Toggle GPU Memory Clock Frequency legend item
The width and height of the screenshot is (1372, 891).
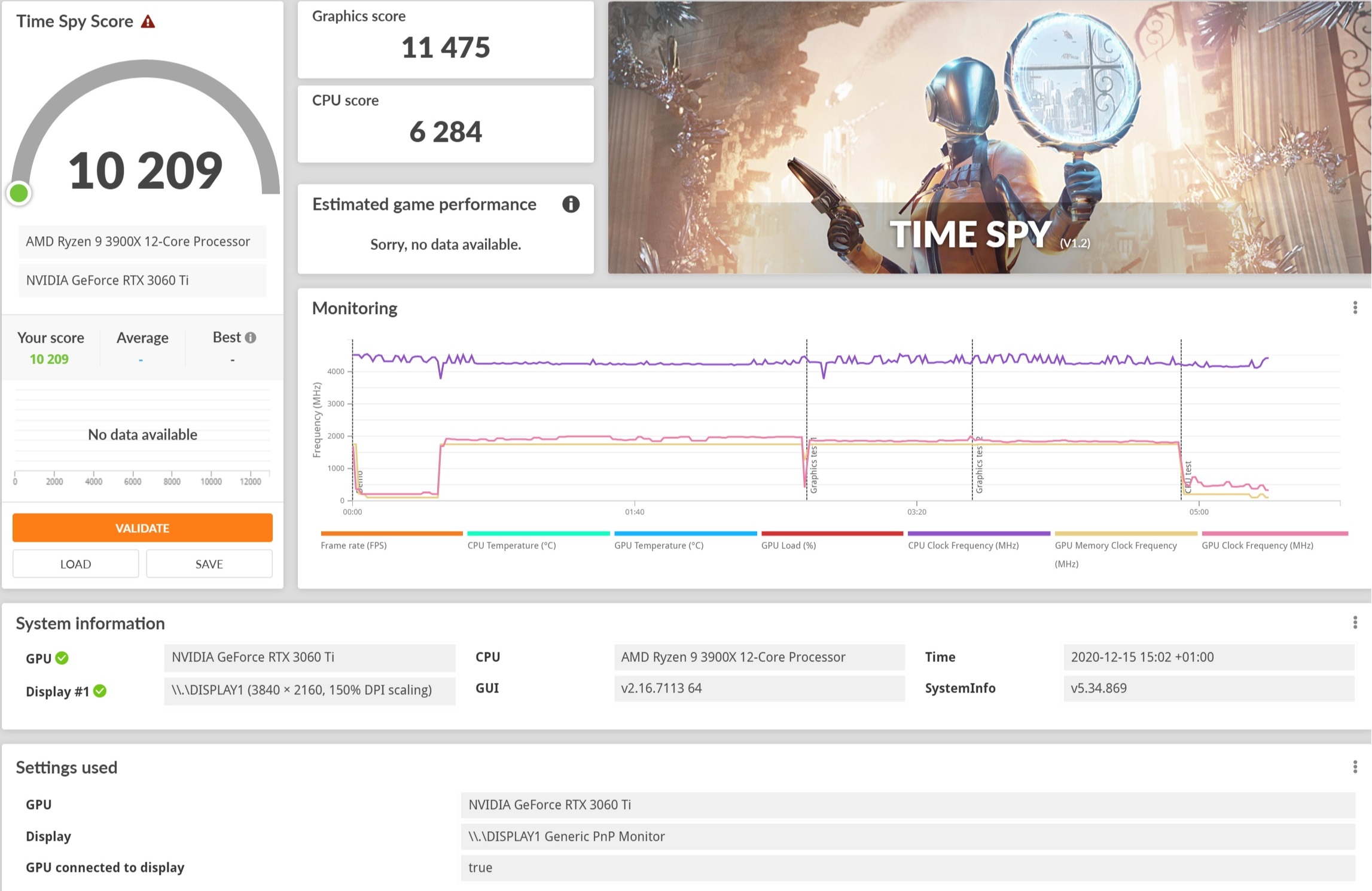pyautogui.click(x=1126, y=549)
